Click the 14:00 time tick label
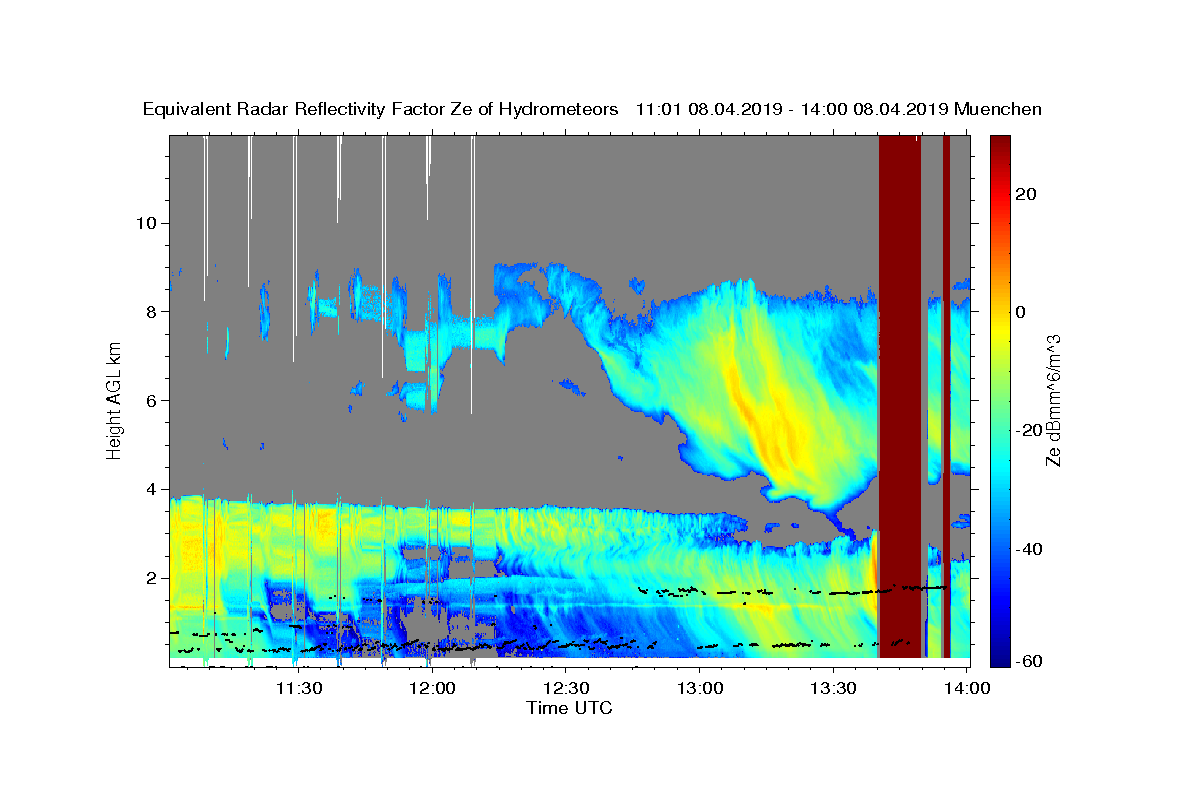The width and height of the screenshot is (1200, 800). (x=968, y=688)
